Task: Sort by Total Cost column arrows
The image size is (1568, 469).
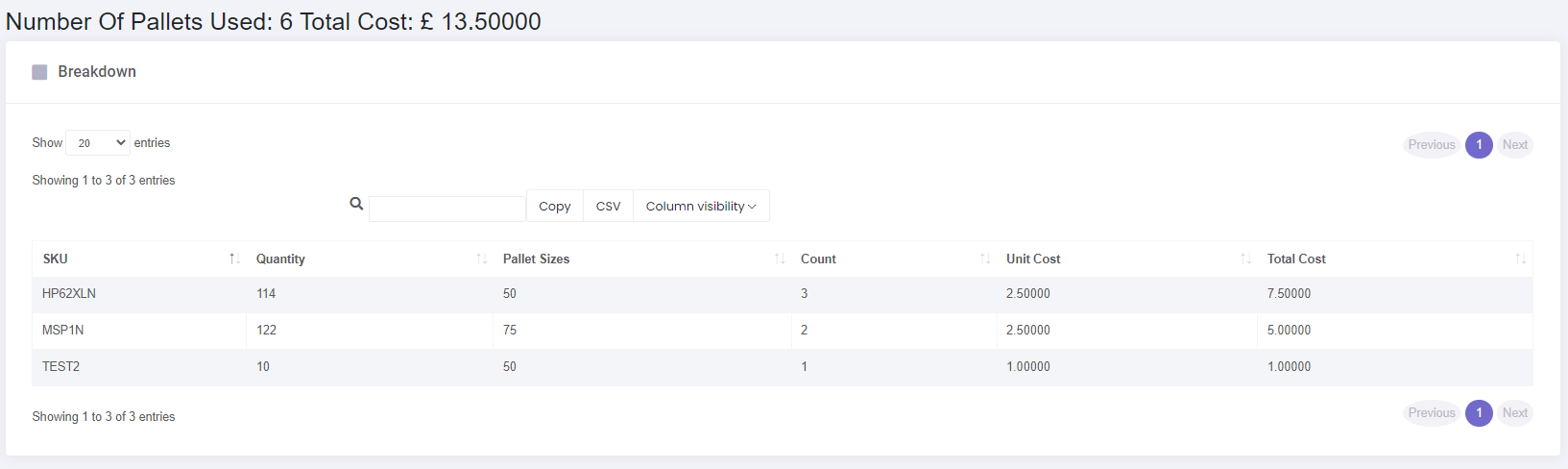Action: (x=1520, y=259)
